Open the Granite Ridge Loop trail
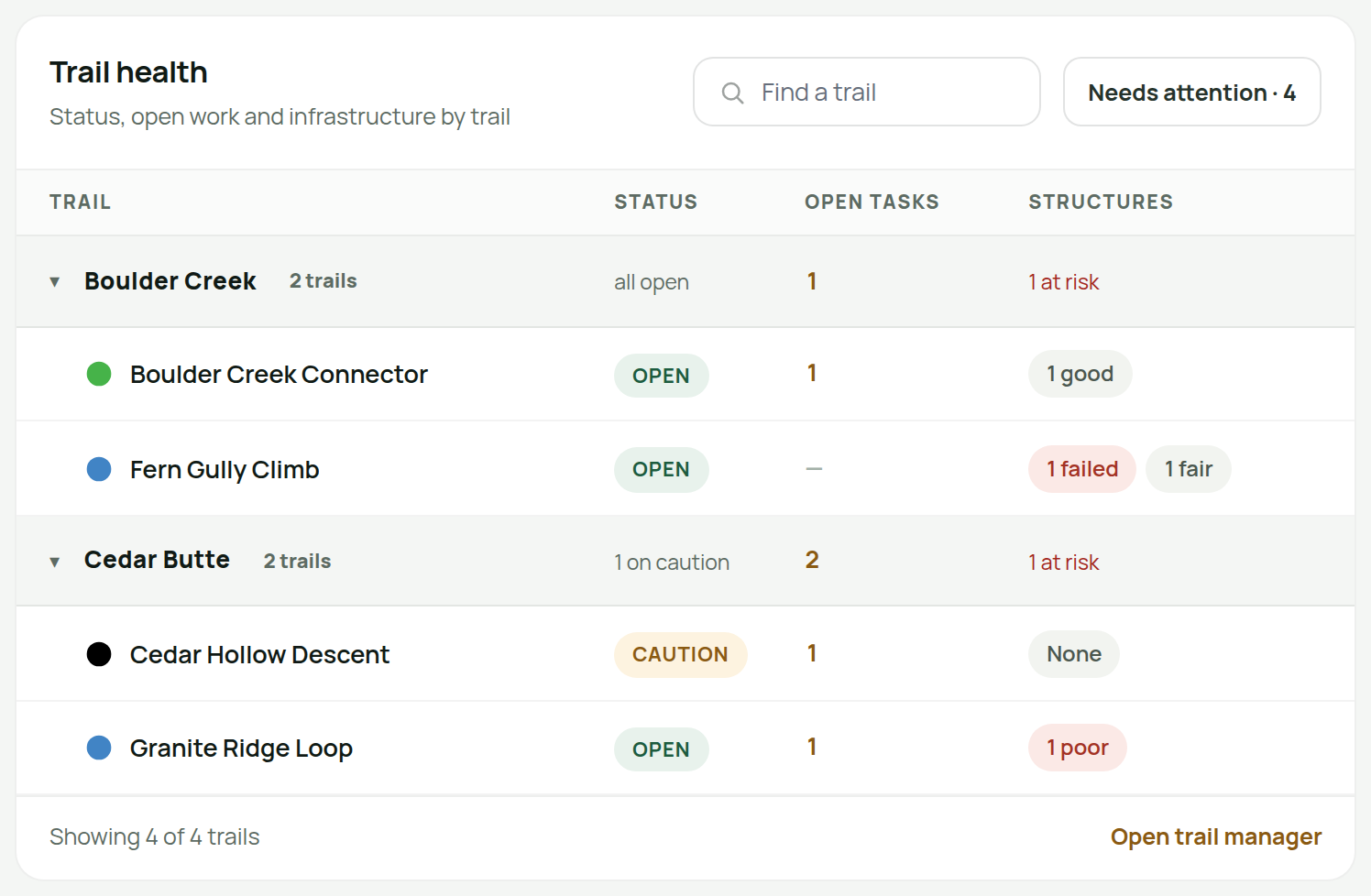This screenshot has width=1371, height=896. point(241,748)
